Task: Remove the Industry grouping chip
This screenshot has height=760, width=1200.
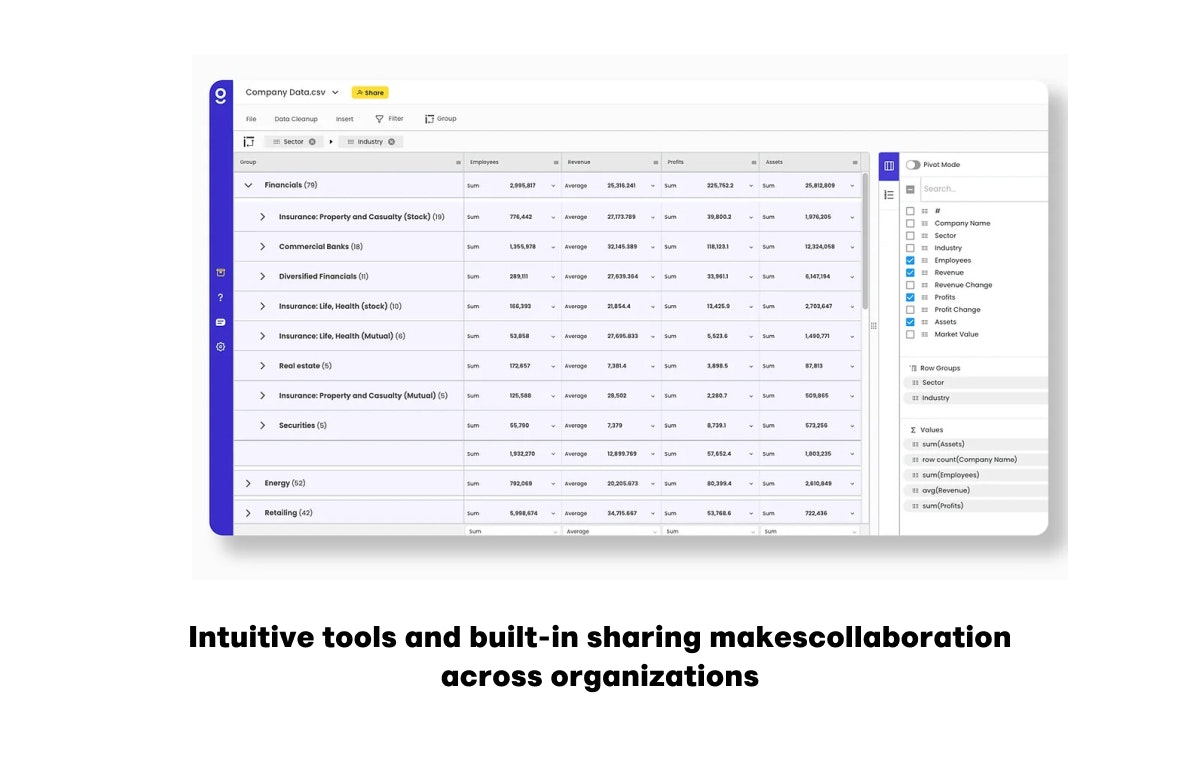Action: [391, 142]
